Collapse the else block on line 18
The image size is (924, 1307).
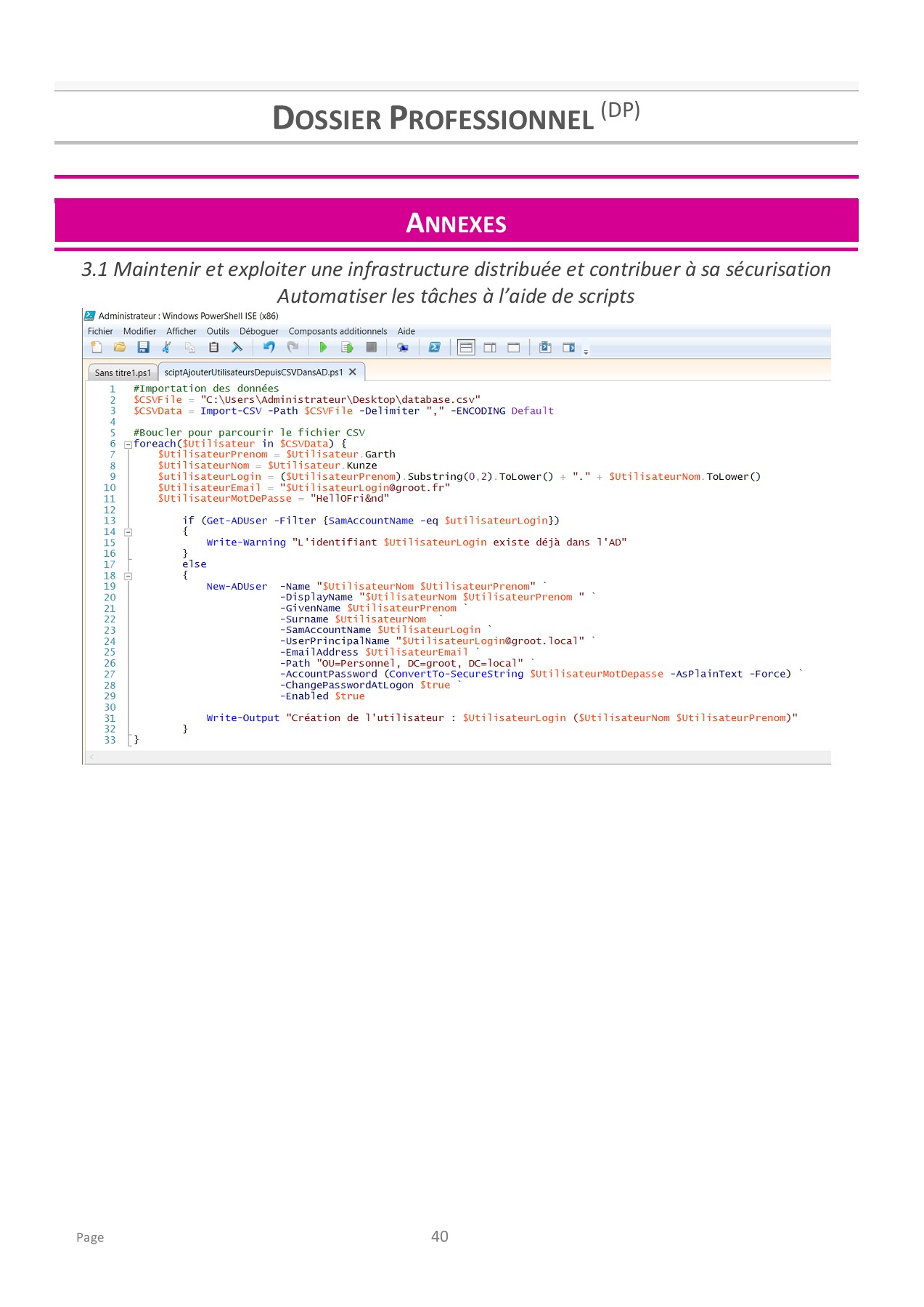pyautogui.click(x=128, y=577)
